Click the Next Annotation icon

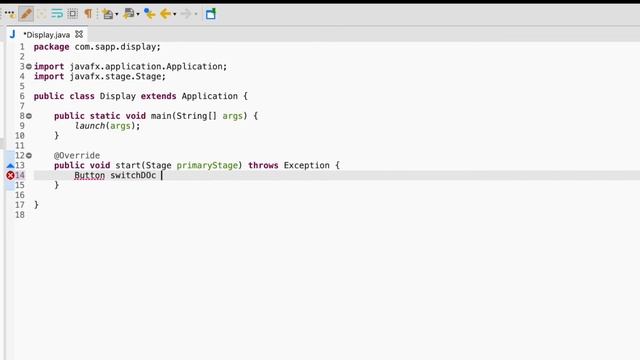[107, 14]
